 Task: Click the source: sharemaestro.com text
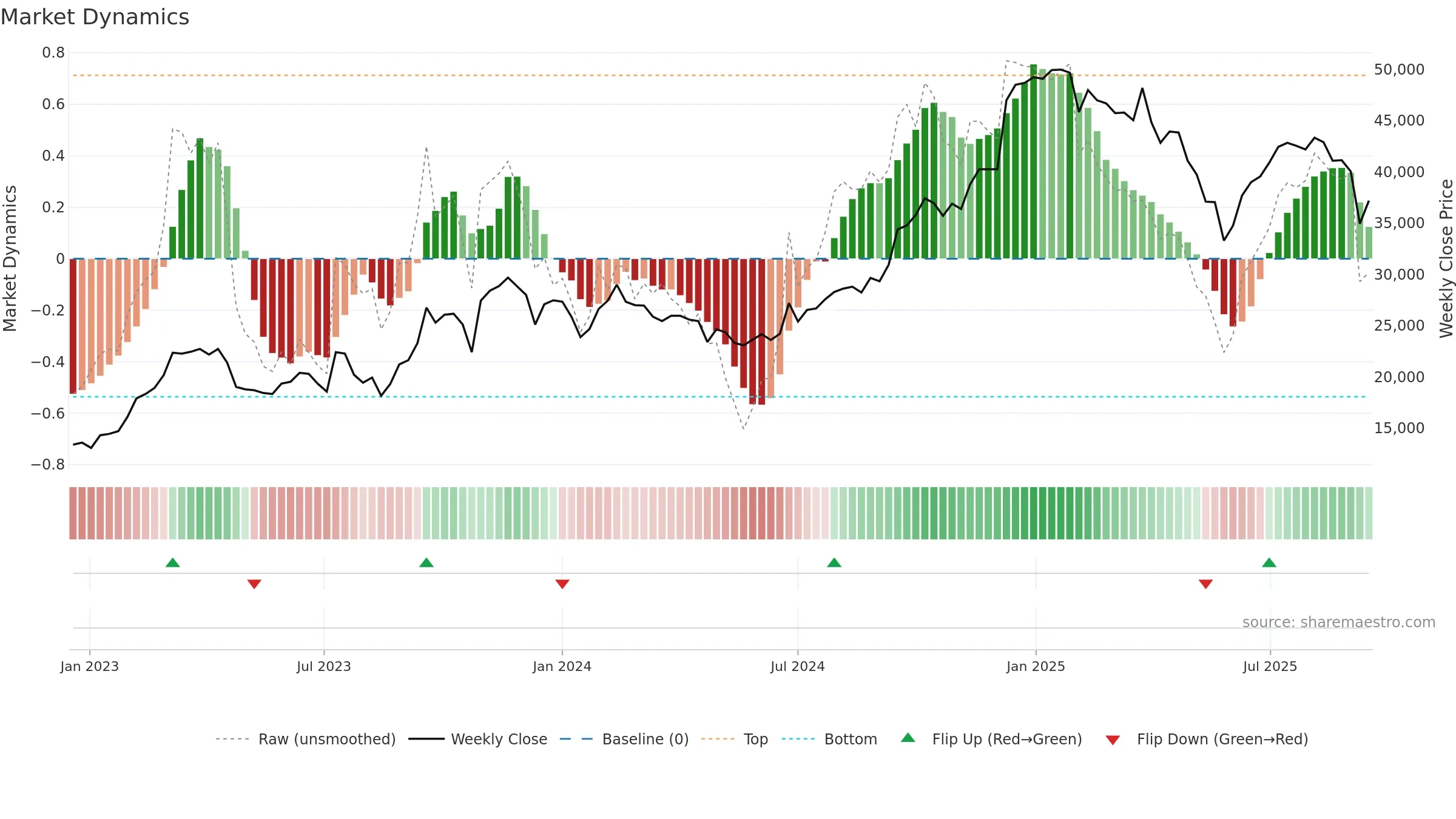[x=1339, y=622]
